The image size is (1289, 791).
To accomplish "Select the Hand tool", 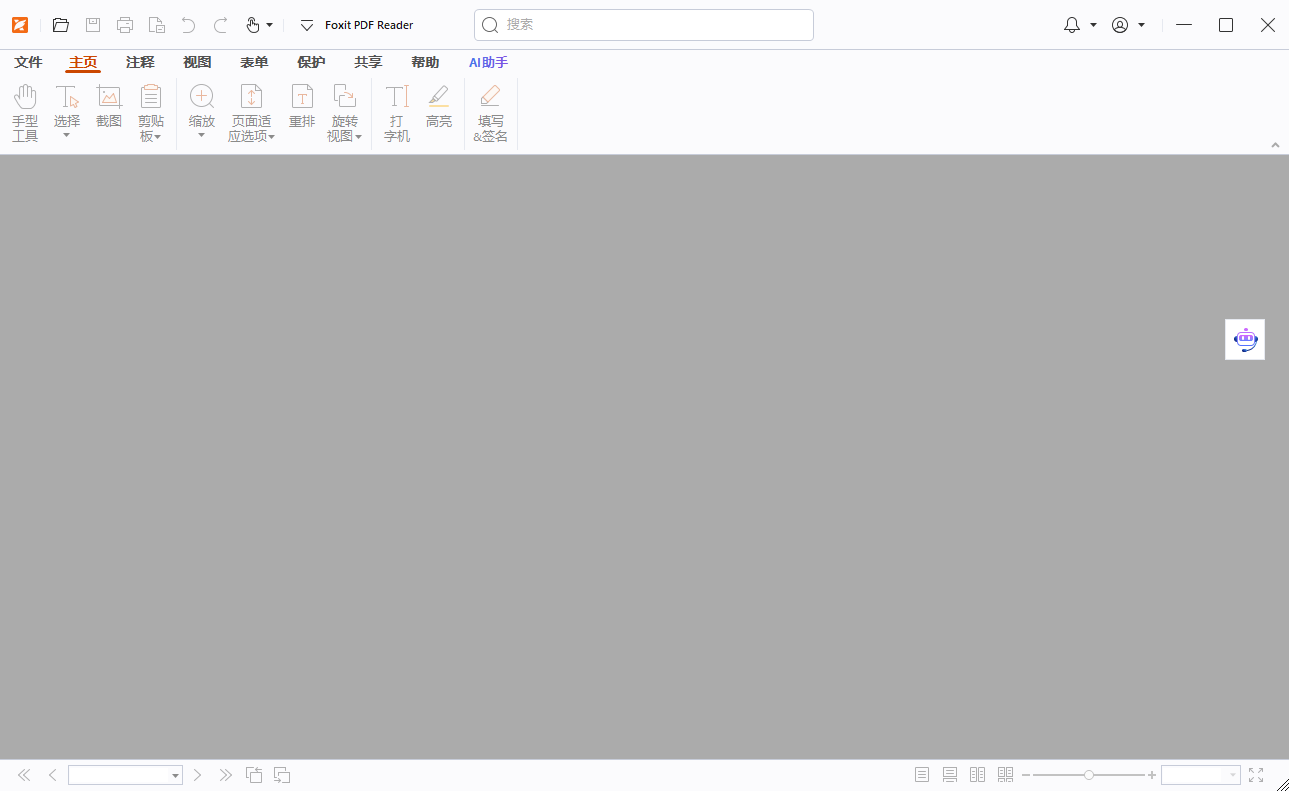I will tap(25, 110).
